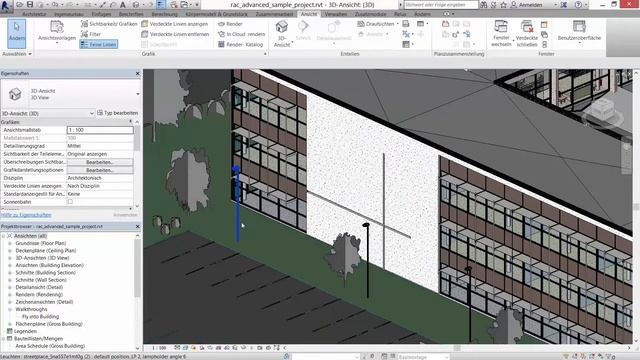This screenshot has width=640, height=360.
Task: Click the favorites star icon
Action: click(x=504, y=5)
